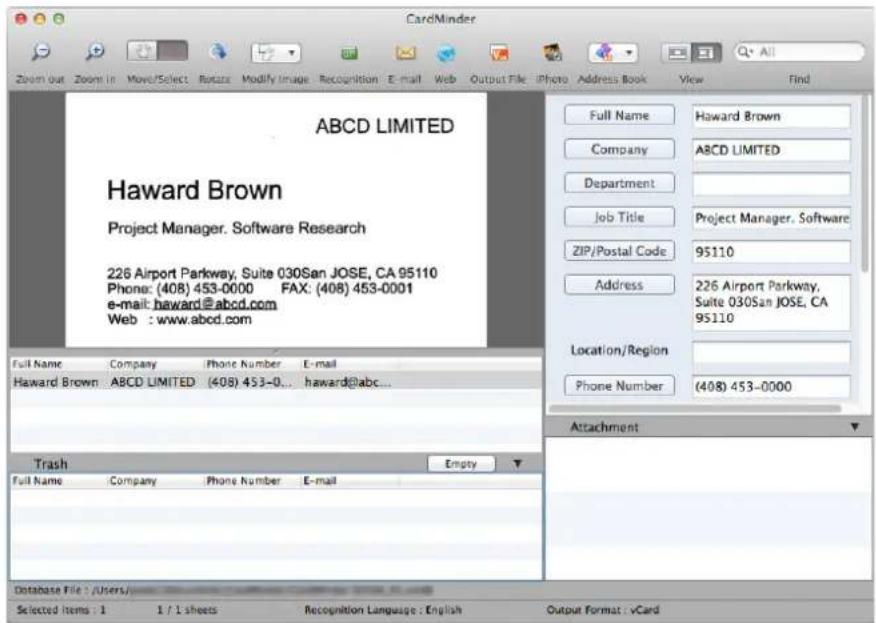
Task: Click the Recognition Language : English status
Action: (383, 610)
